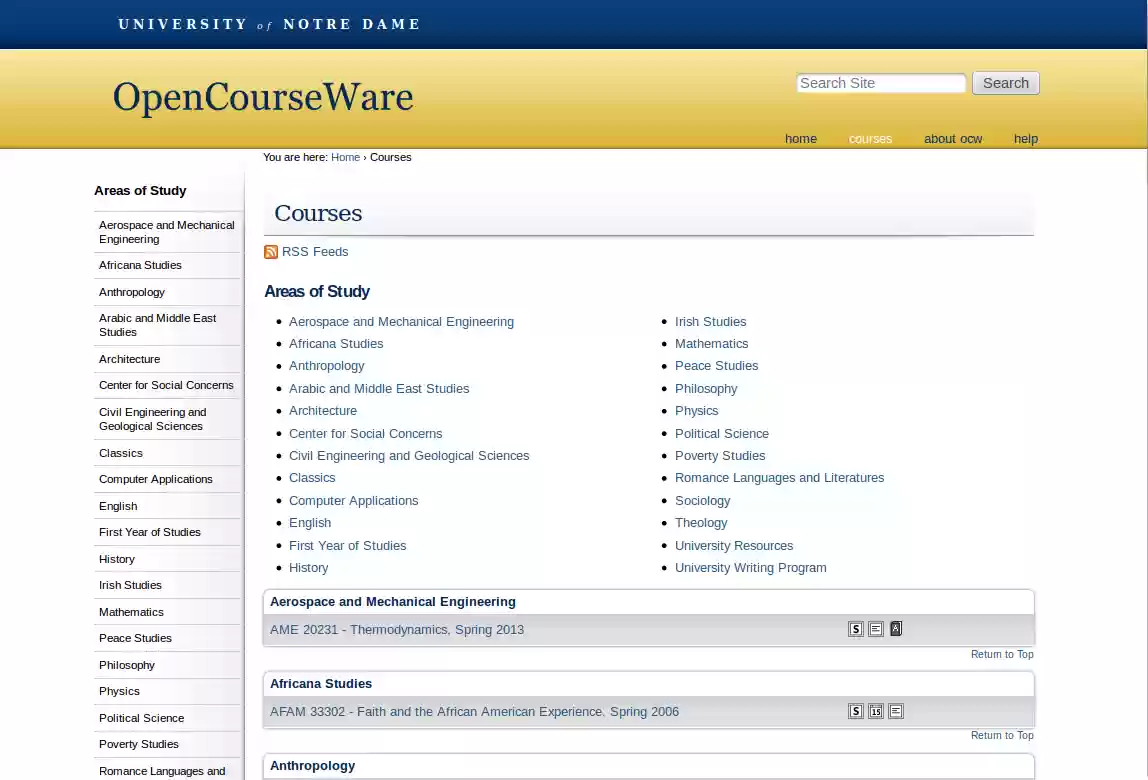The image size is (1148, 780).
Task: Click the calendar icon next to AFAM 33302
Action: coord(876,711)
